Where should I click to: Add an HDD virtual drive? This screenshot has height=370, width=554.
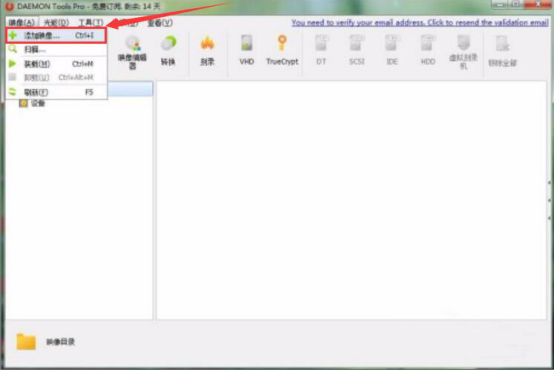point(428,50)
